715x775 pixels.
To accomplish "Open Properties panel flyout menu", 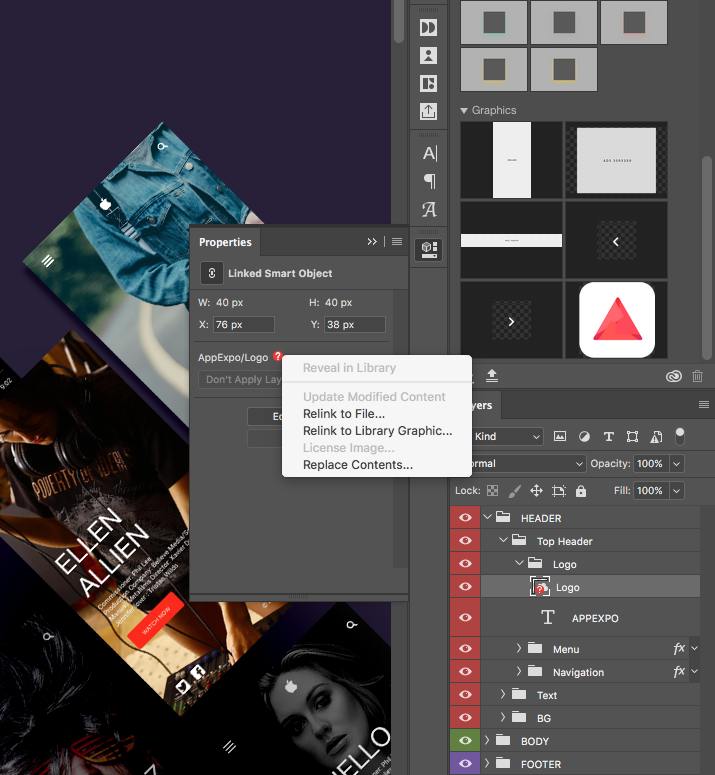I will [397, 242].
